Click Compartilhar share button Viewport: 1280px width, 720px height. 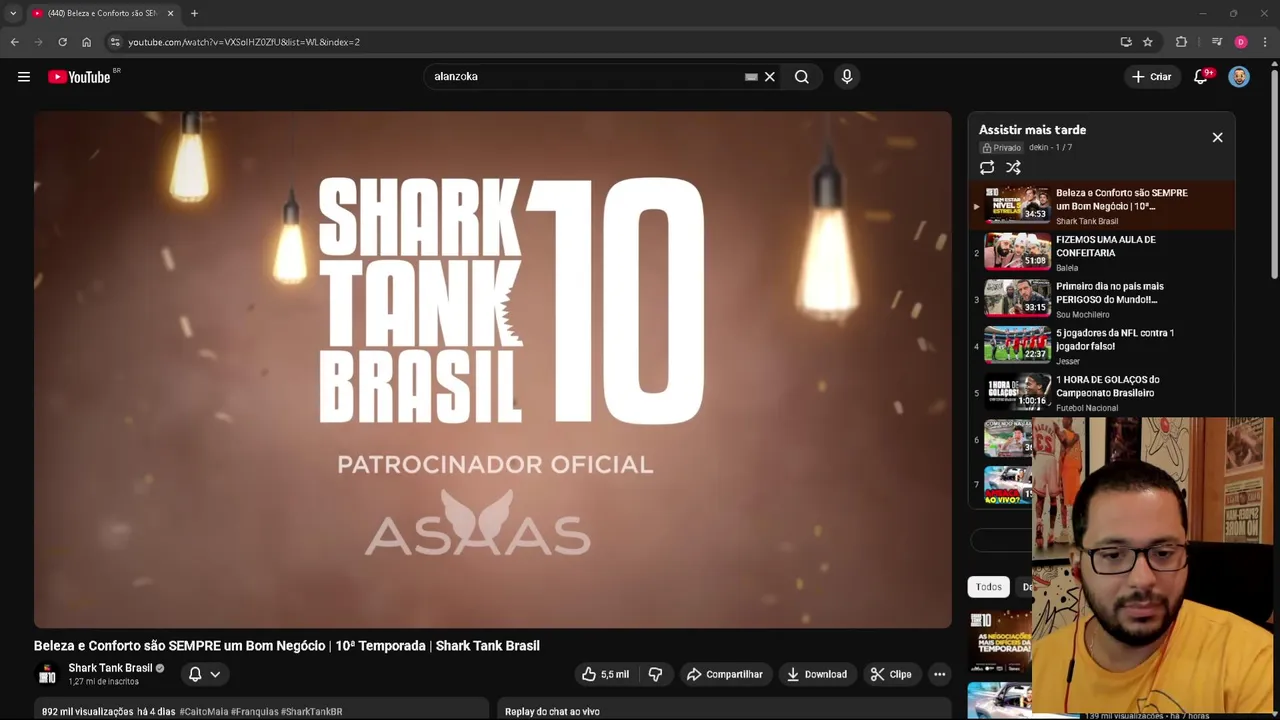[x=725, y=674]
